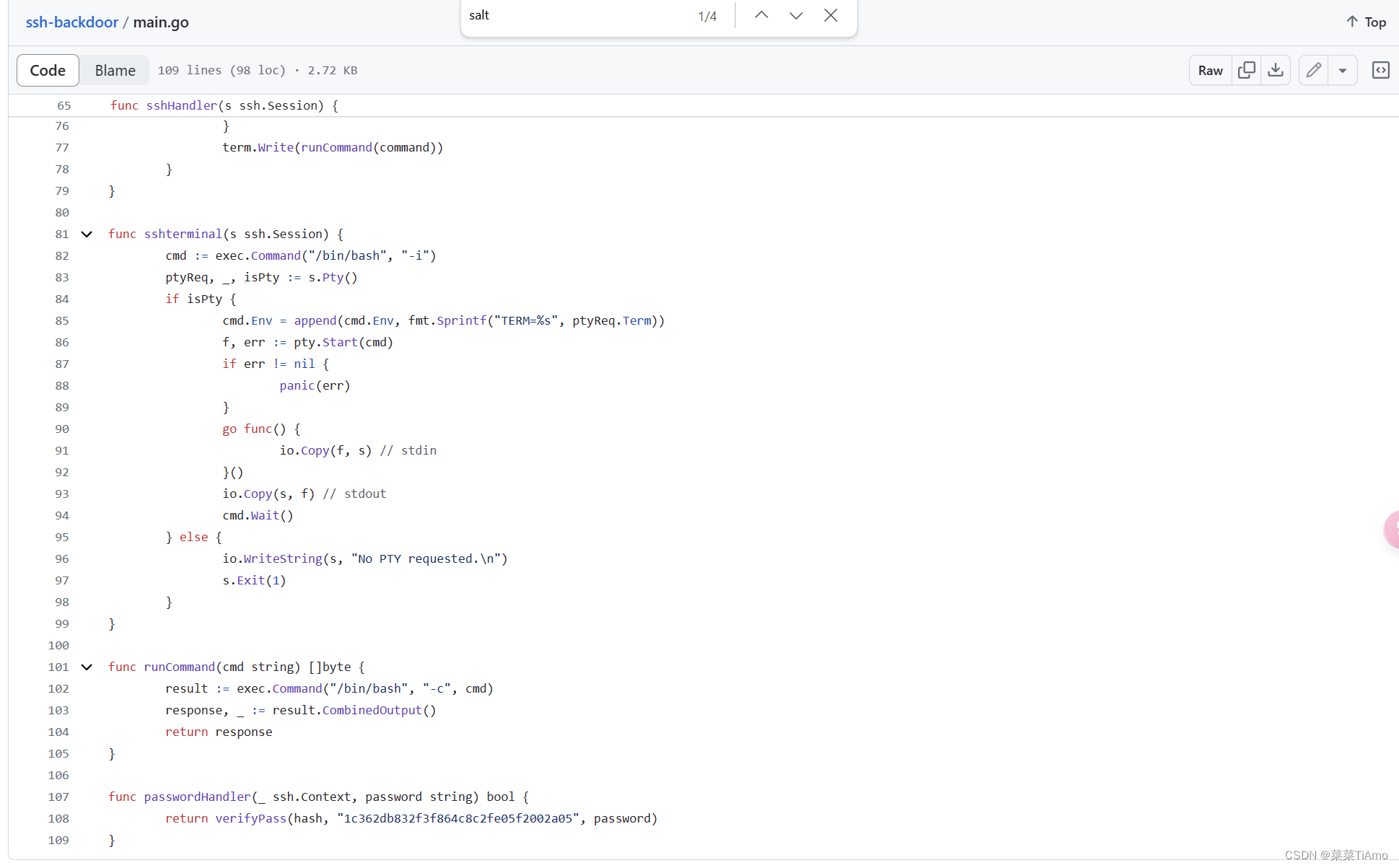
Task: Go to next search match arrow
Action: click(x=796, y=15)
